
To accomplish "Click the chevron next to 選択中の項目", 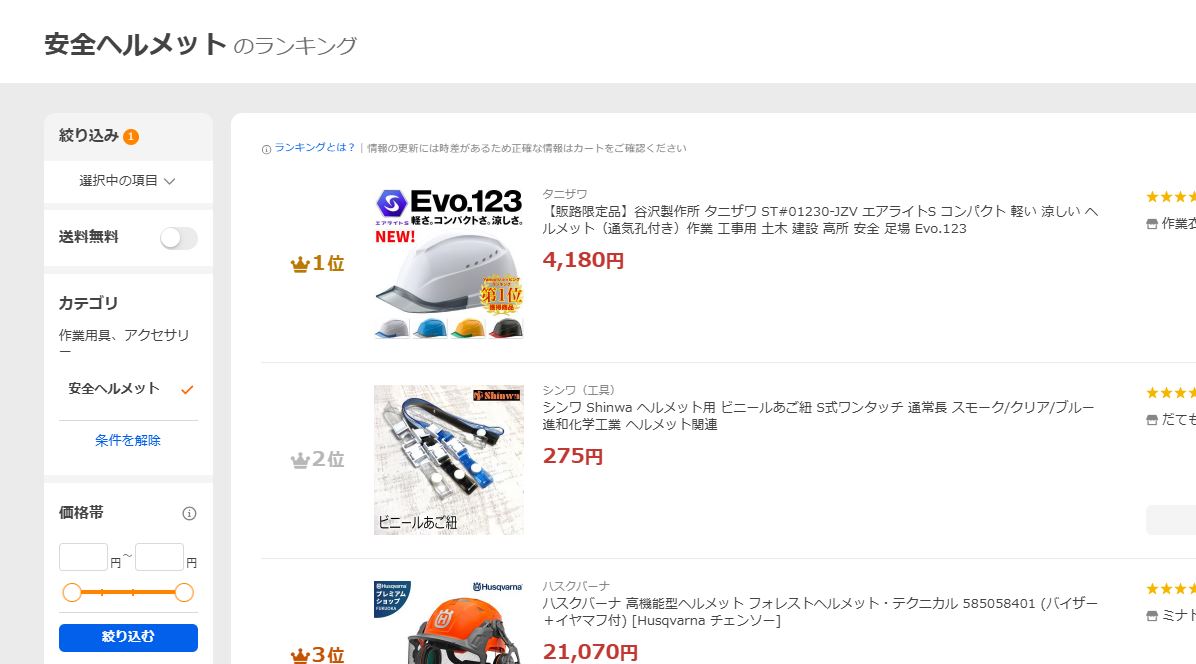I will pyautogui.click(x=170, y=181).
